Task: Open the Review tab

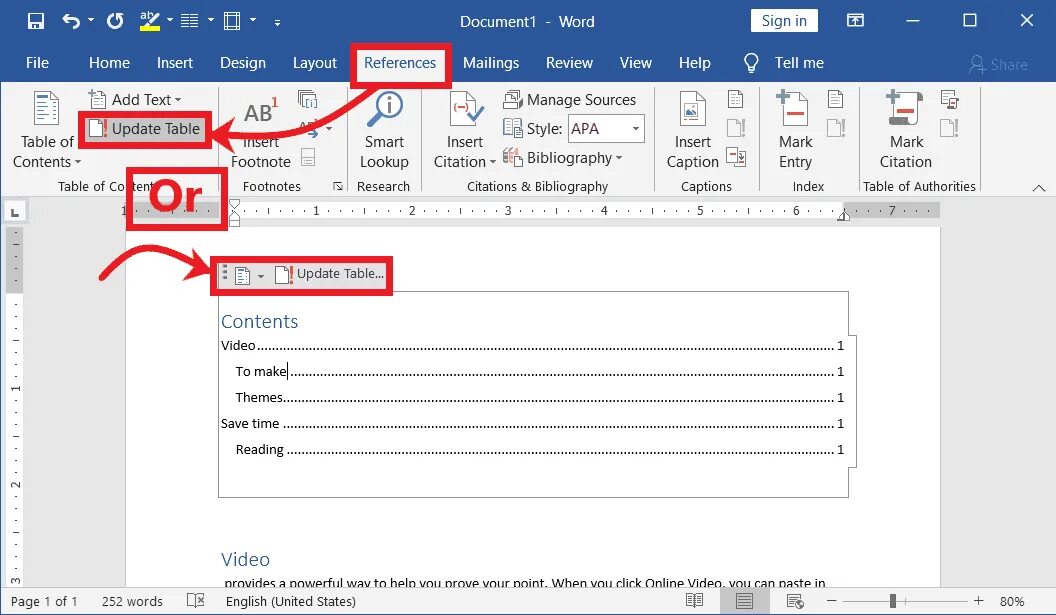Action: [569, 63]
